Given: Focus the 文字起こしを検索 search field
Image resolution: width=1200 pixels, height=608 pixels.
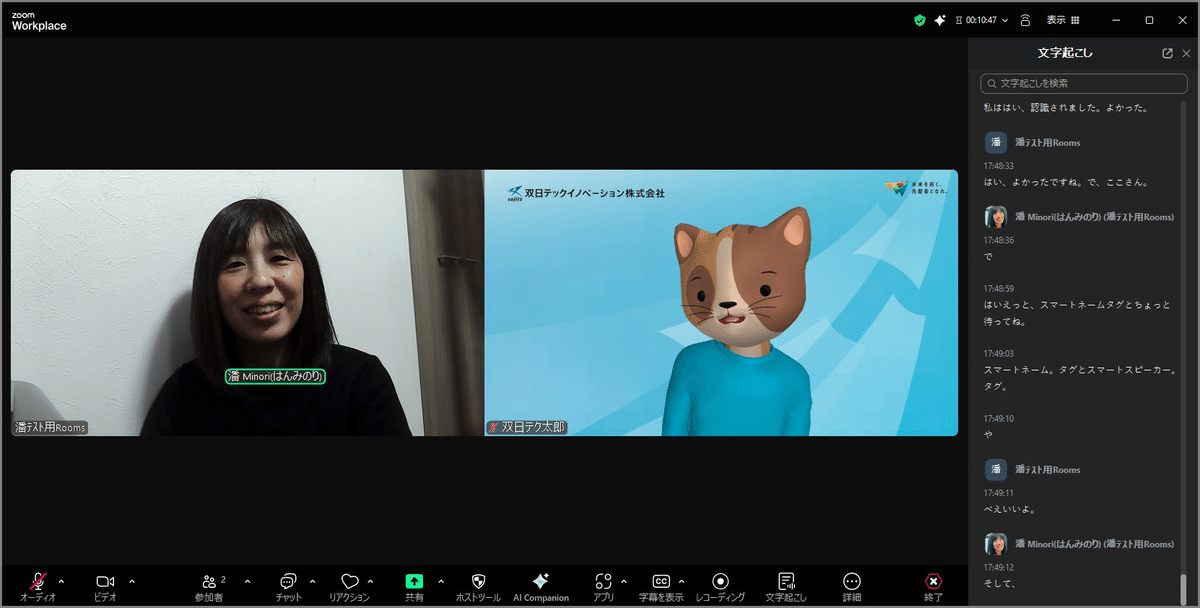Looking at the screenshot, I should (1084, 83).
